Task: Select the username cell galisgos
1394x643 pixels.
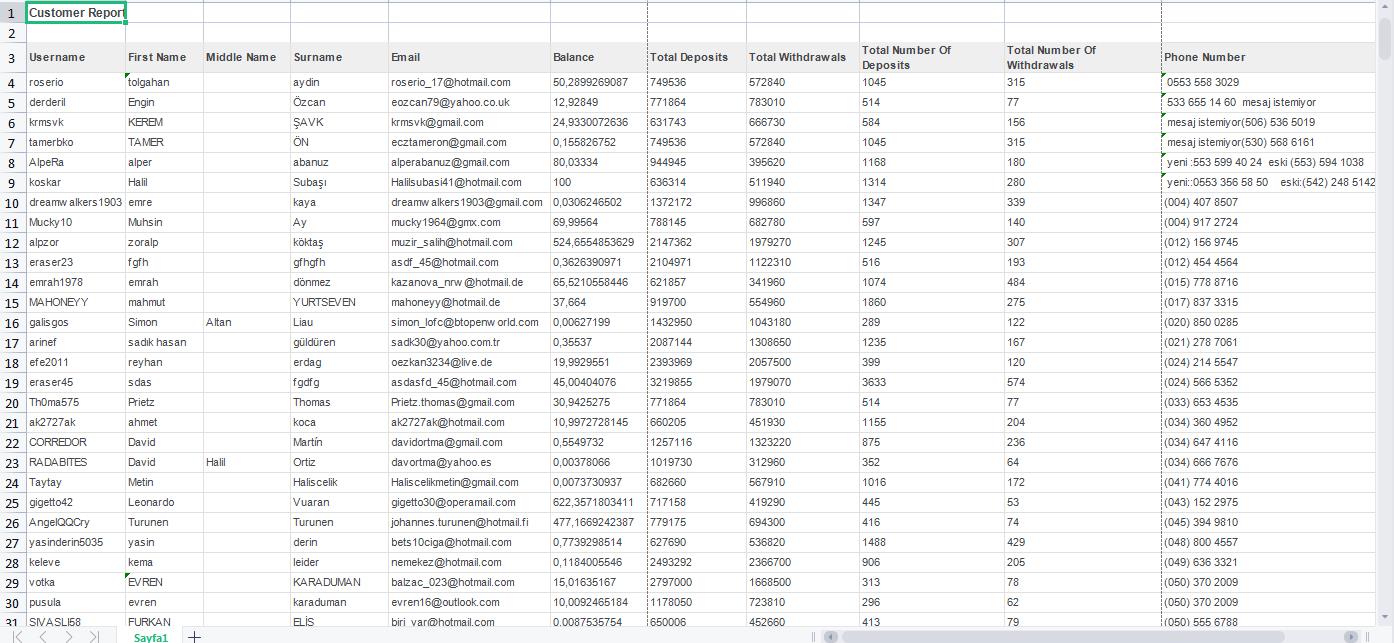Action: tap(76, 322)
